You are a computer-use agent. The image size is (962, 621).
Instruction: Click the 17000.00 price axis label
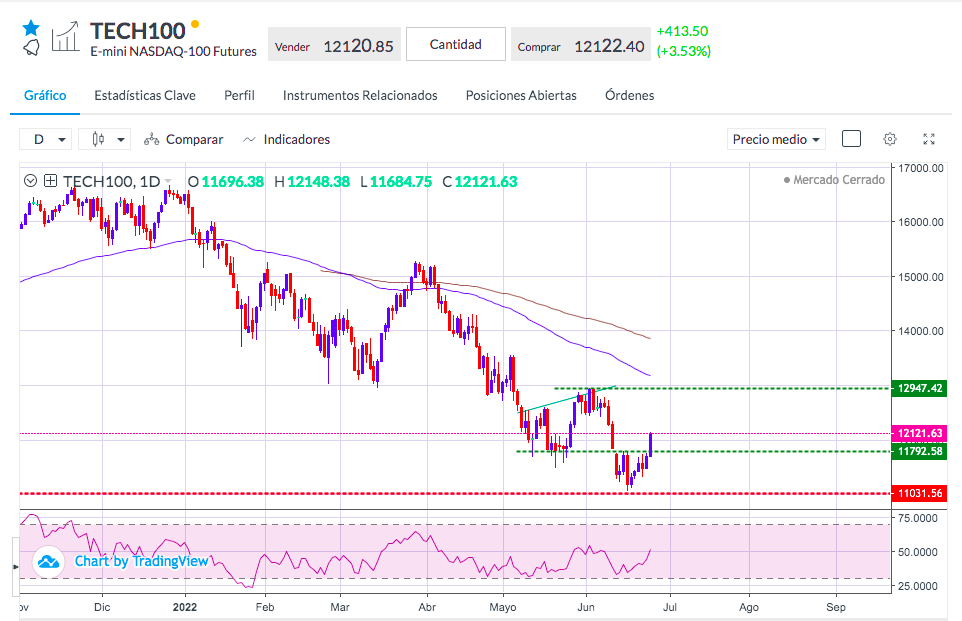point(921,168)
